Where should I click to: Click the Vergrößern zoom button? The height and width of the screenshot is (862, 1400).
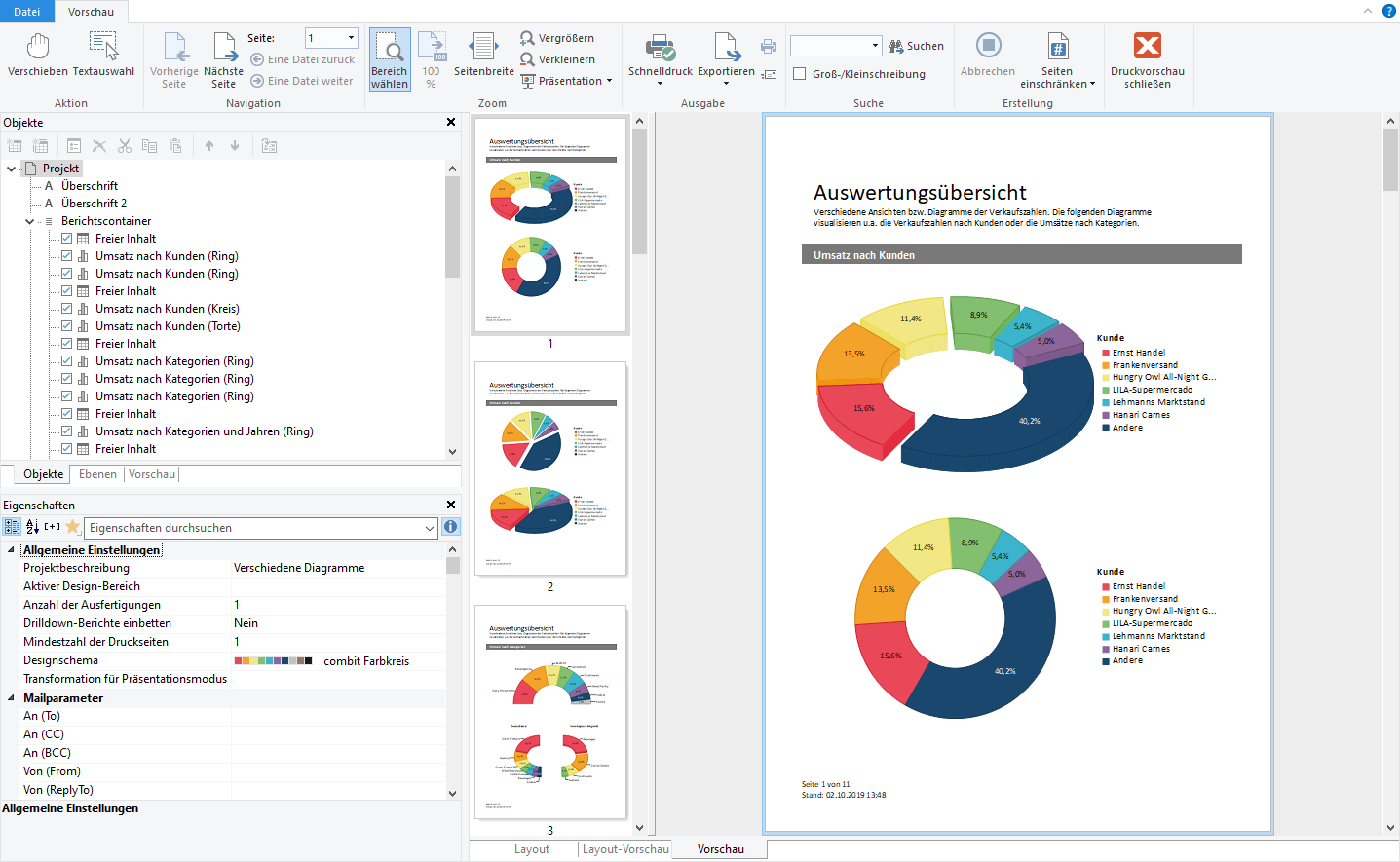pyautogui.click(x=557, y=38)
